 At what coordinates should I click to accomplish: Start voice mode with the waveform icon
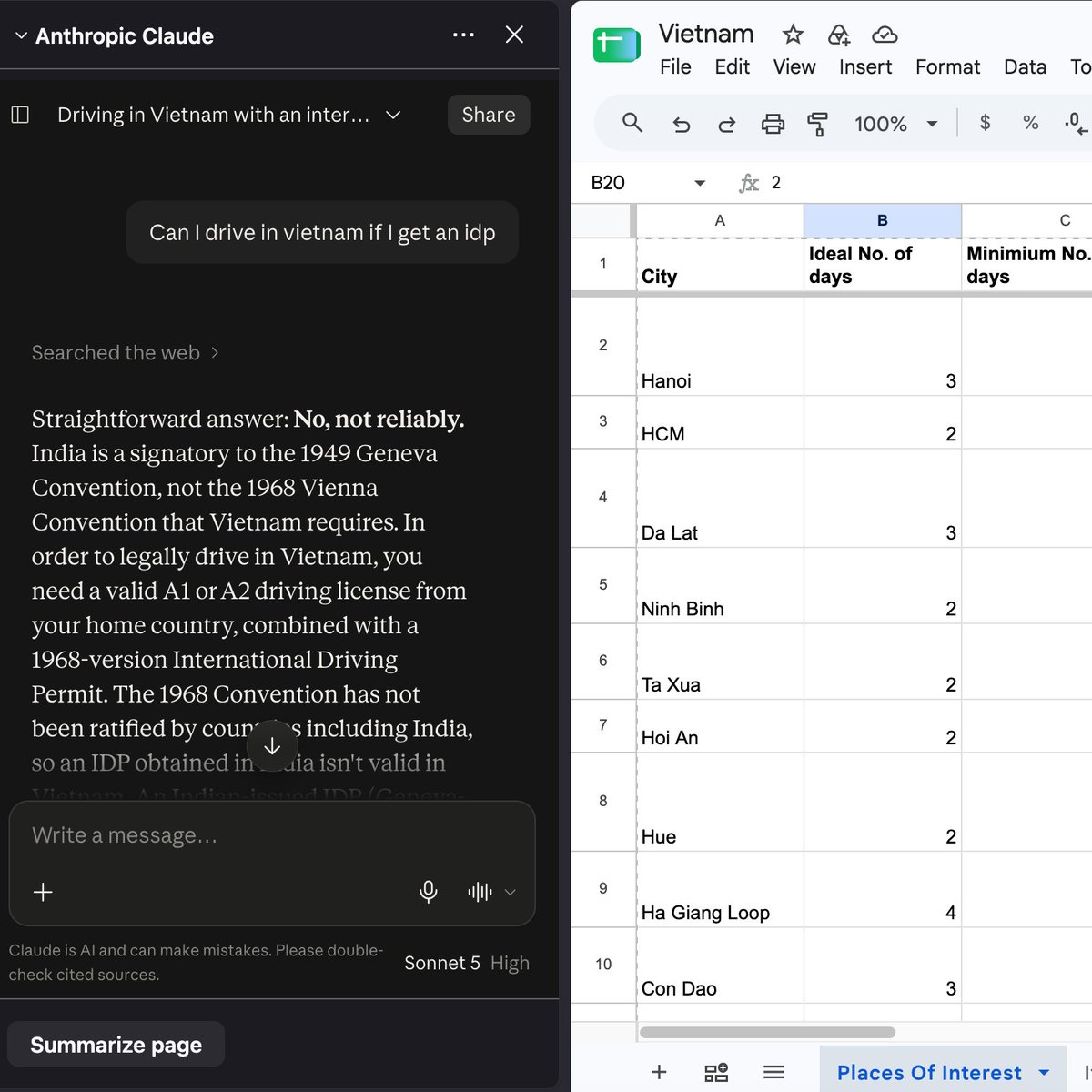pyautogui.click(x=480, y=892)
